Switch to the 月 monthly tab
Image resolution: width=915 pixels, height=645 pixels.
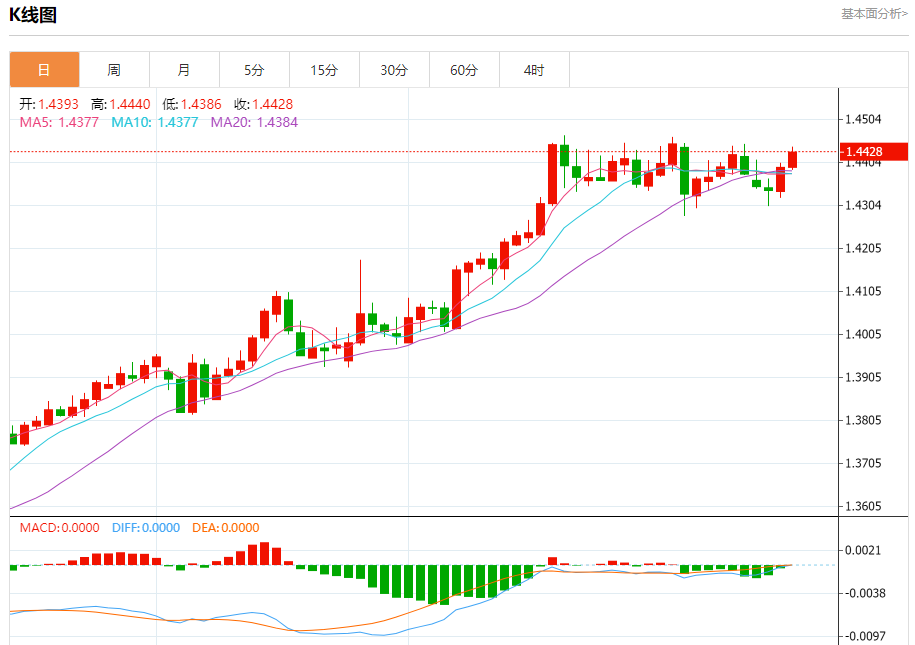184,70
